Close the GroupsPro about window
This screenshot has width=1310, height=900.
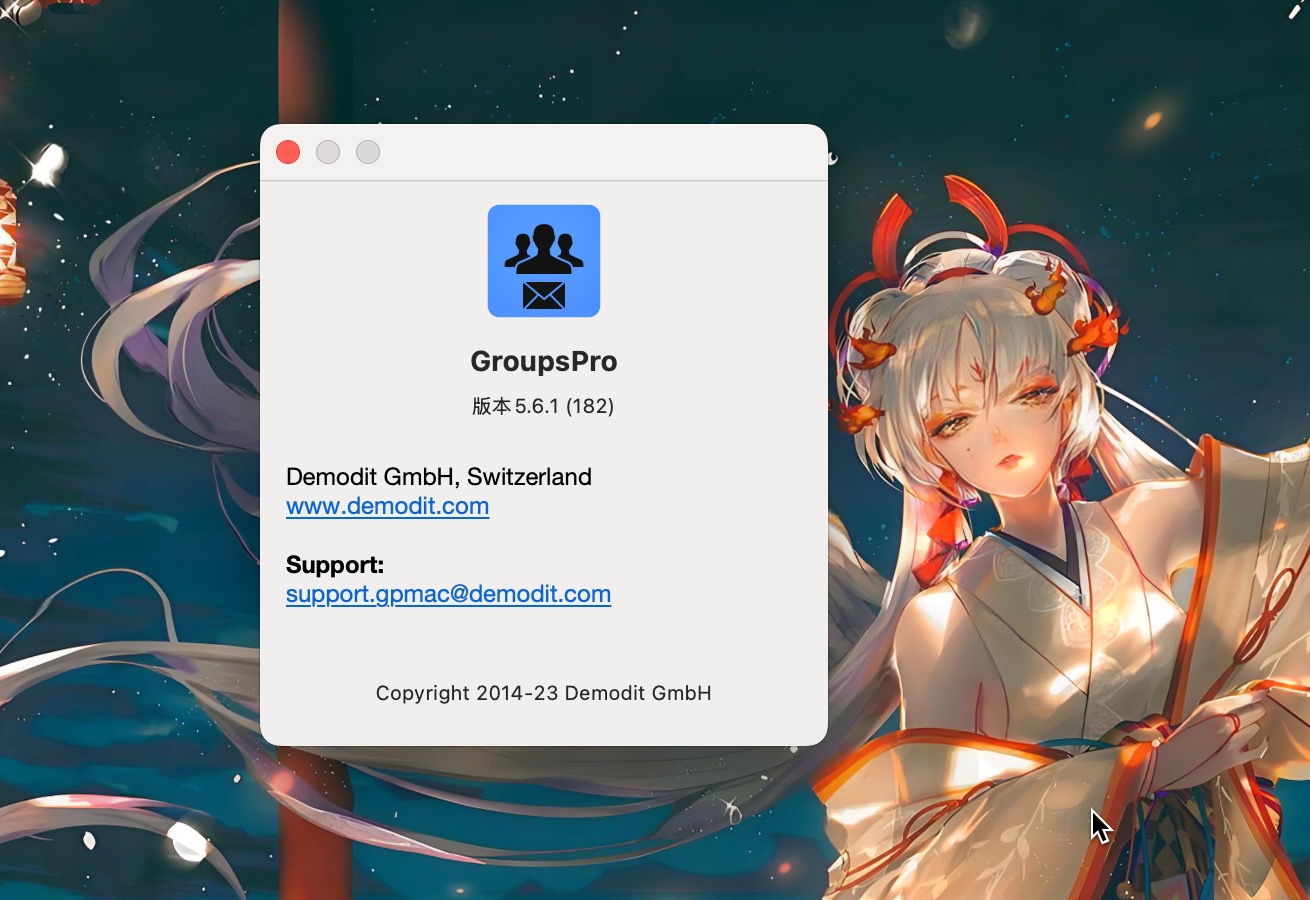(x=288, y=152)
